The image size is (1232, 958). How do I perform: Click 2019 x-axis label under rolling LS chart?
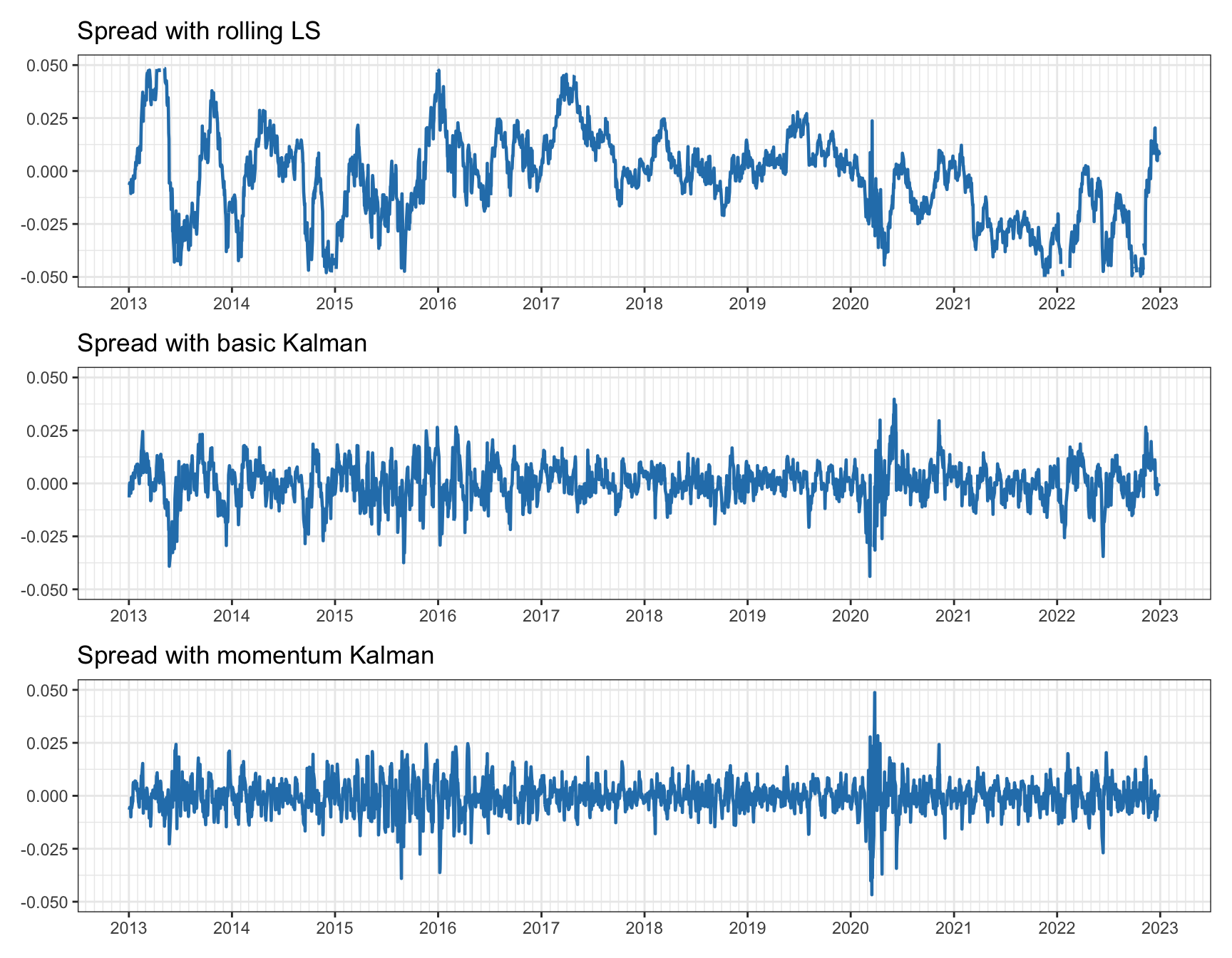click(x=747, y=304)
